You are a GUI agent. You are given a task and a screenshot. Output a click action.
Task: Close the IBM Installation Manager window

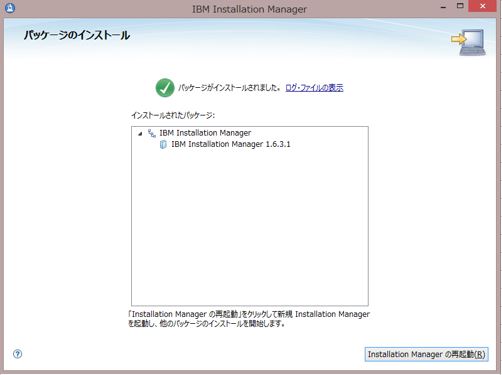click(x=482, y=6)
